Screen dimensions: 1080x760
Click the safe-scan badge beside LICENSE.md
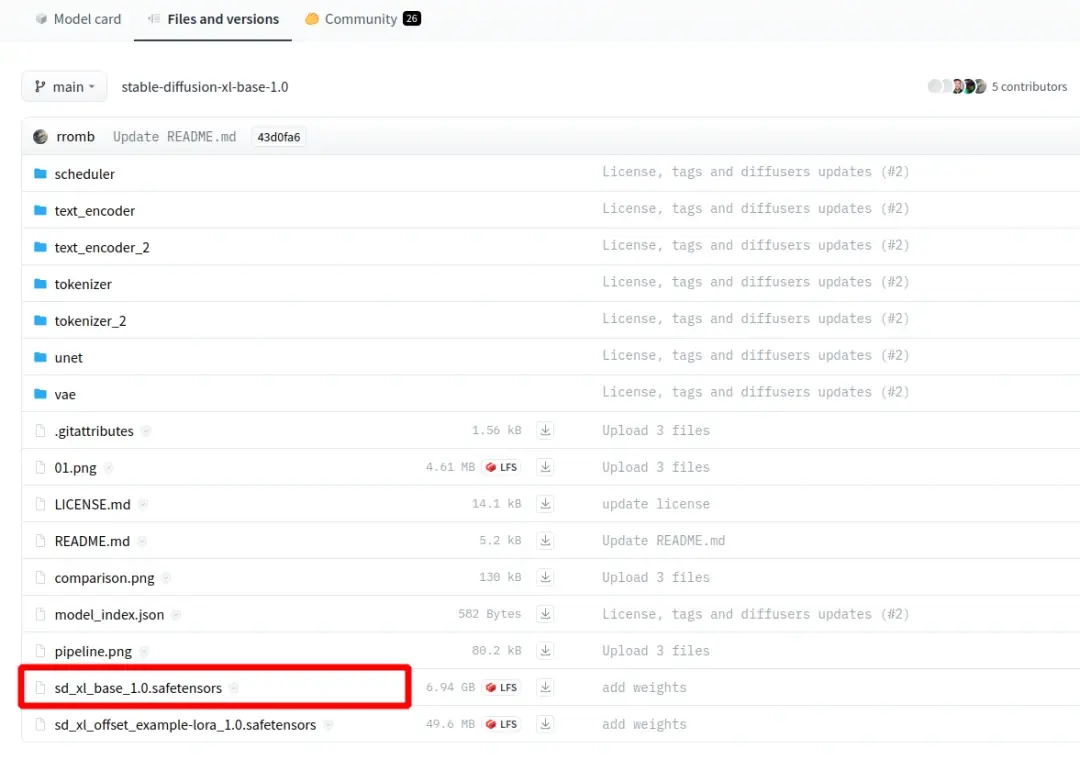coord(143,504)
